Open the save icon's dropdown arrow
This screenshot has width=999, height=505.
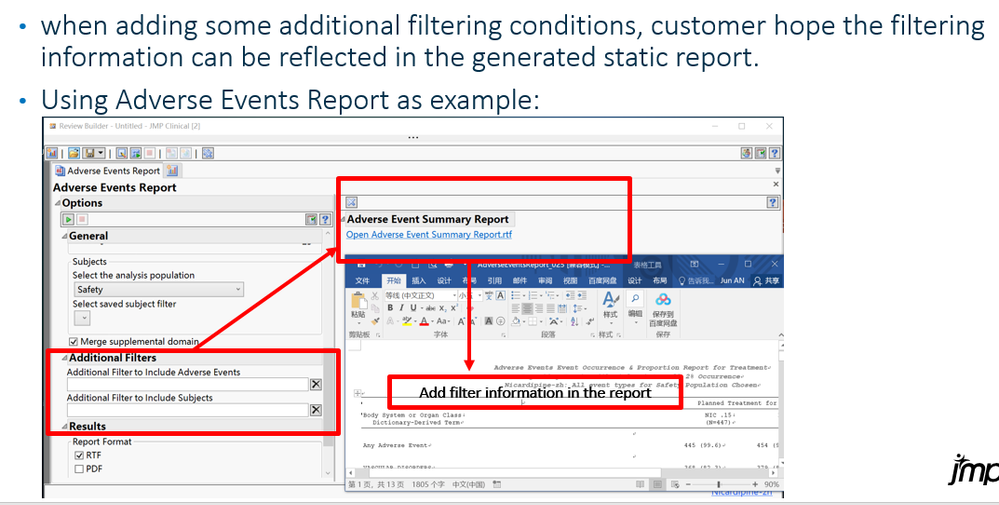pos(101,153)
